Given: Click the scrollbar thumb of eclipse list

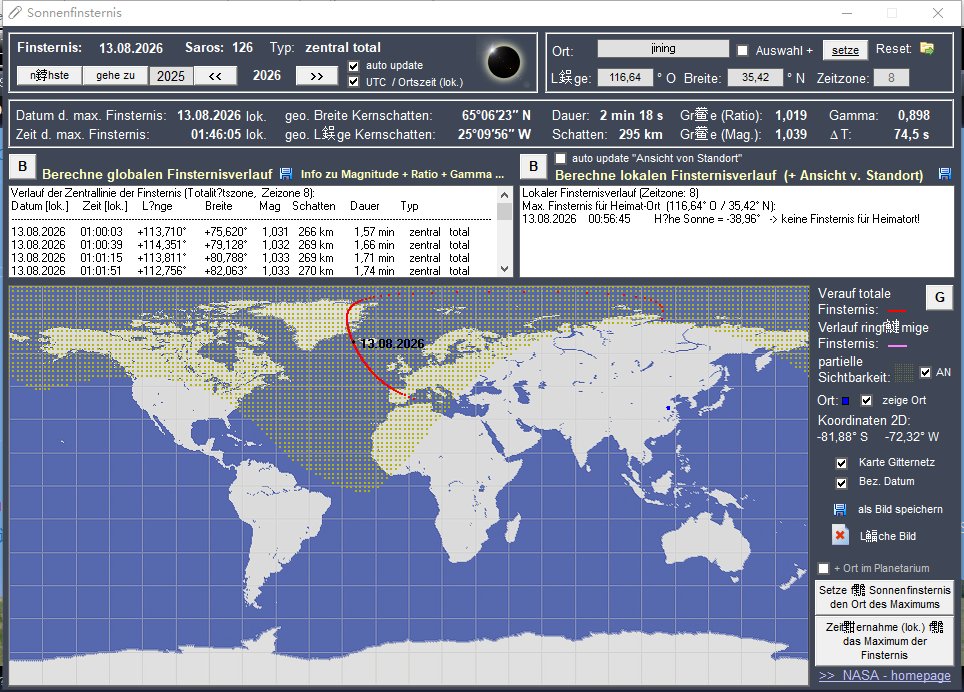Looking at the screenshot, I should coord(505,211).
